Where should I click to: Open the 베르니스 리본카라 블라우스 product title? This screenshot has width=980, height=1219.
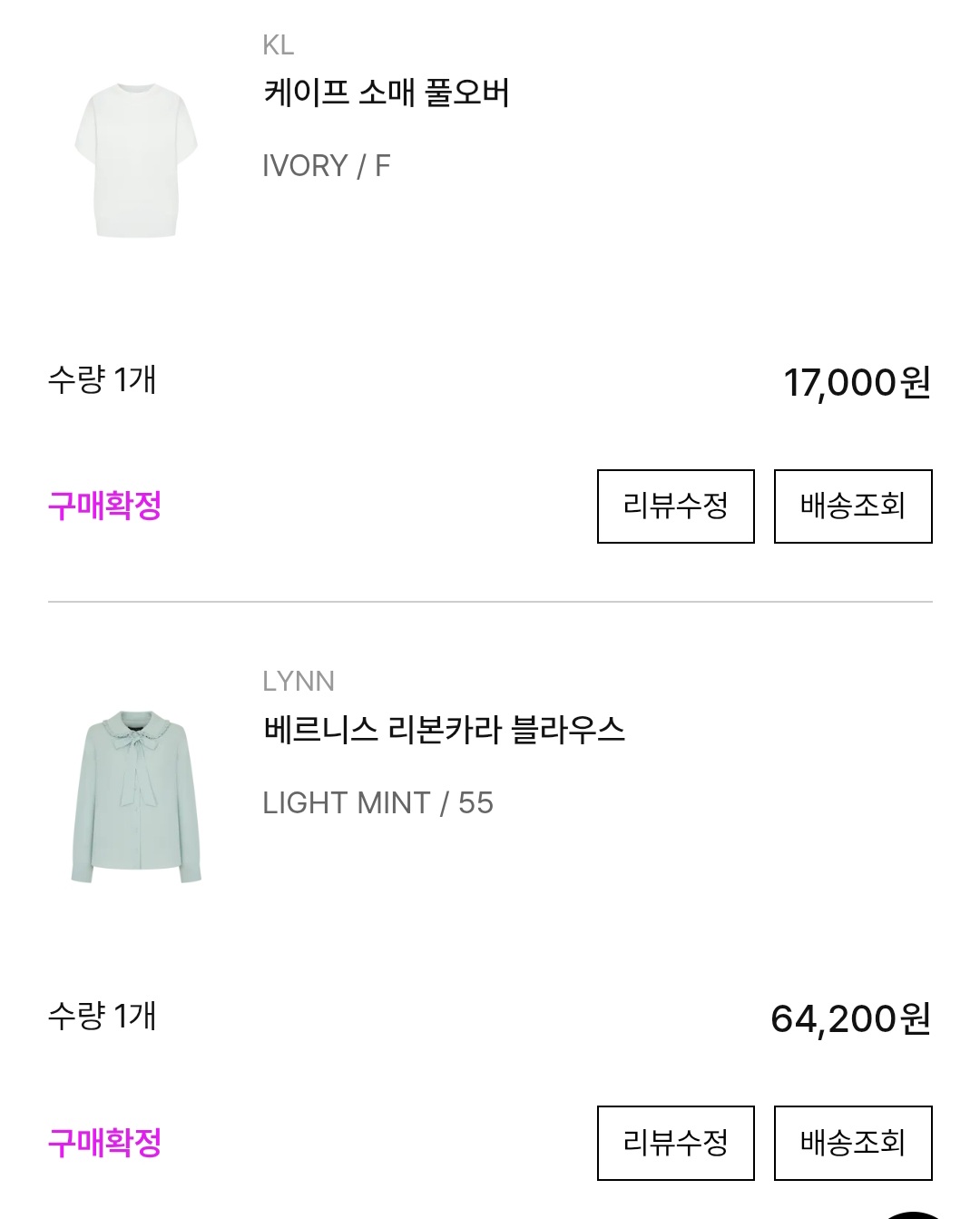[444, 730]
